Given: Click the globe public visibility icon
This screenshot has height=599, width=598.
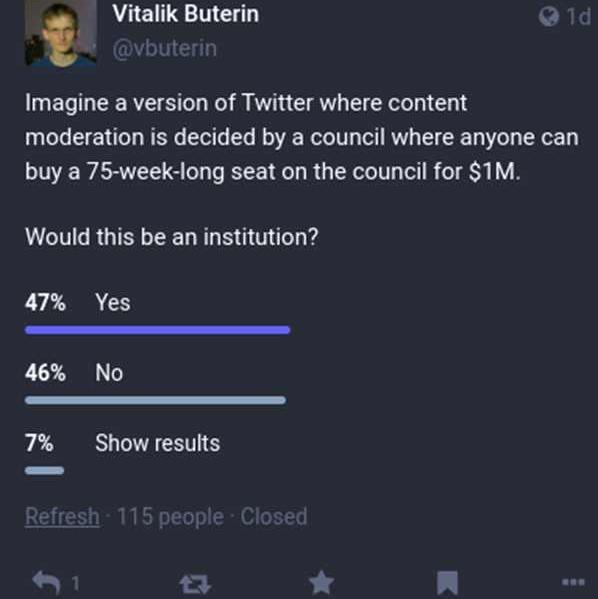Looking at the screenshot, I should pos(549,17).
